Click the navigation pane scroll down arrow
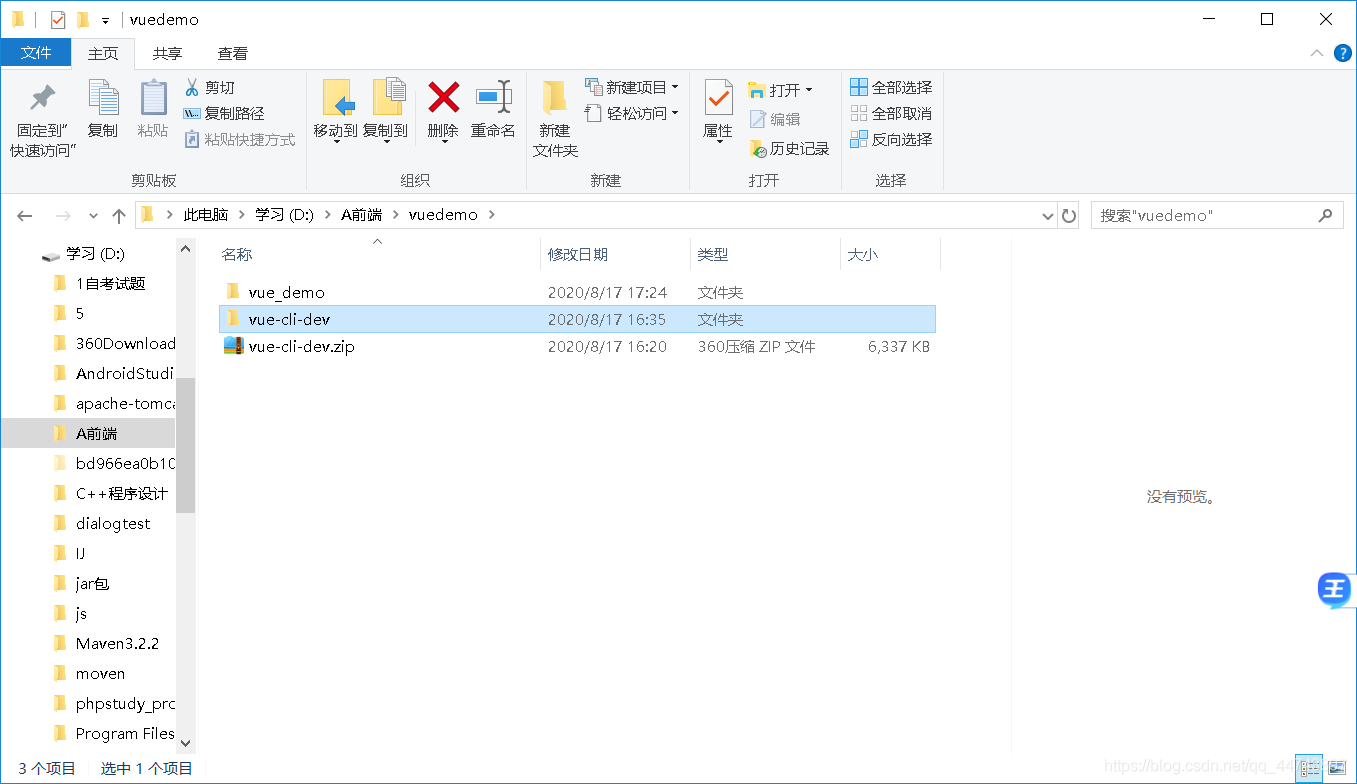This screenshot has width=1357, height=784. 185,743
